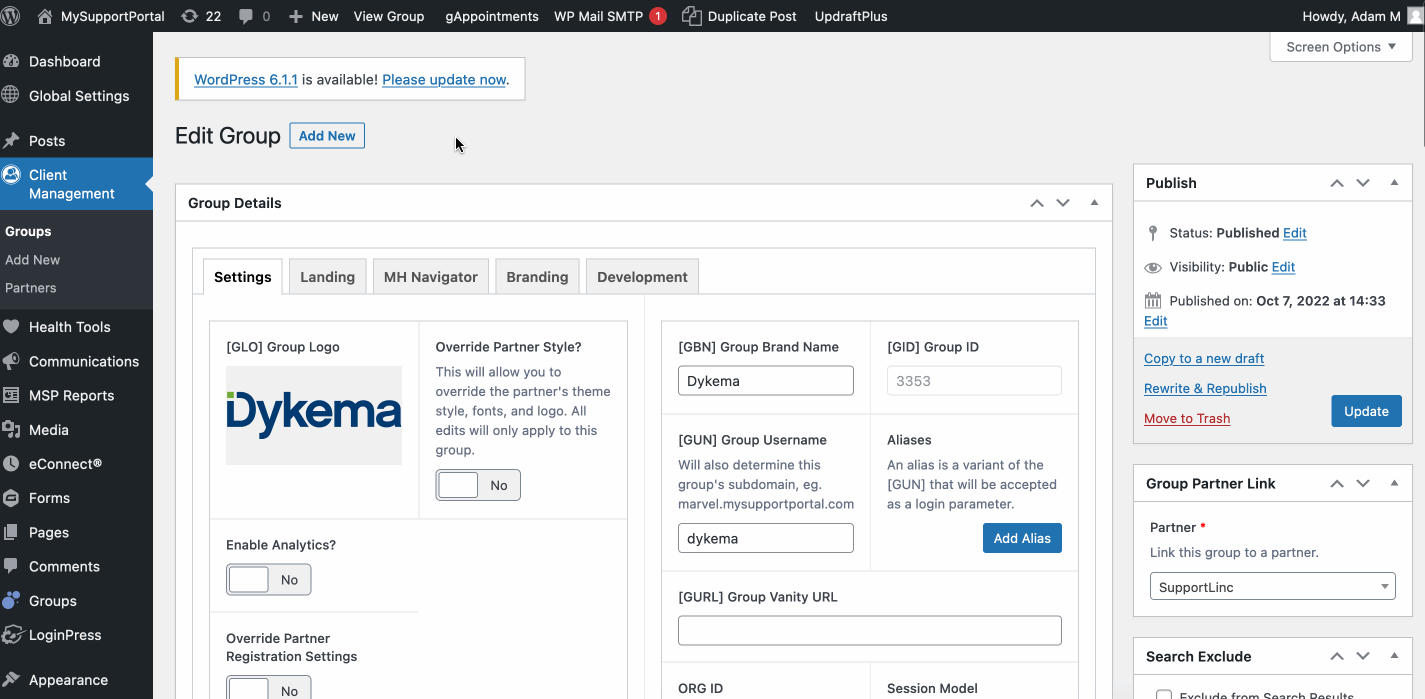Viewport: 1425px width, 699px height.
Task: Open Appearance brush icon
Action: [x=11, y=679]
